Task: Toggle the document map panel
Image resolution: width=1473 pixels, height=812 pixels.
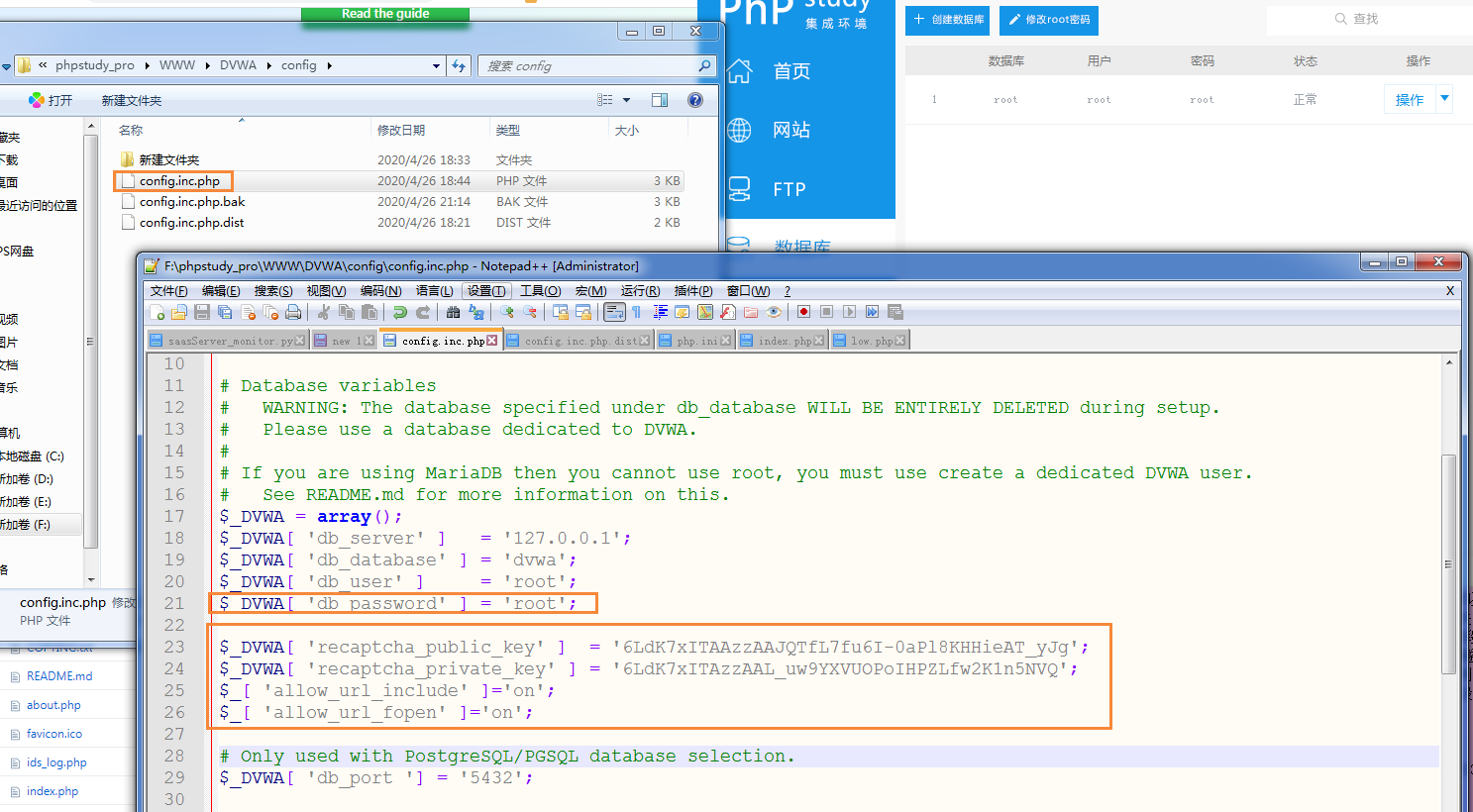Action: pyautogui.click(x=704, y=312)
